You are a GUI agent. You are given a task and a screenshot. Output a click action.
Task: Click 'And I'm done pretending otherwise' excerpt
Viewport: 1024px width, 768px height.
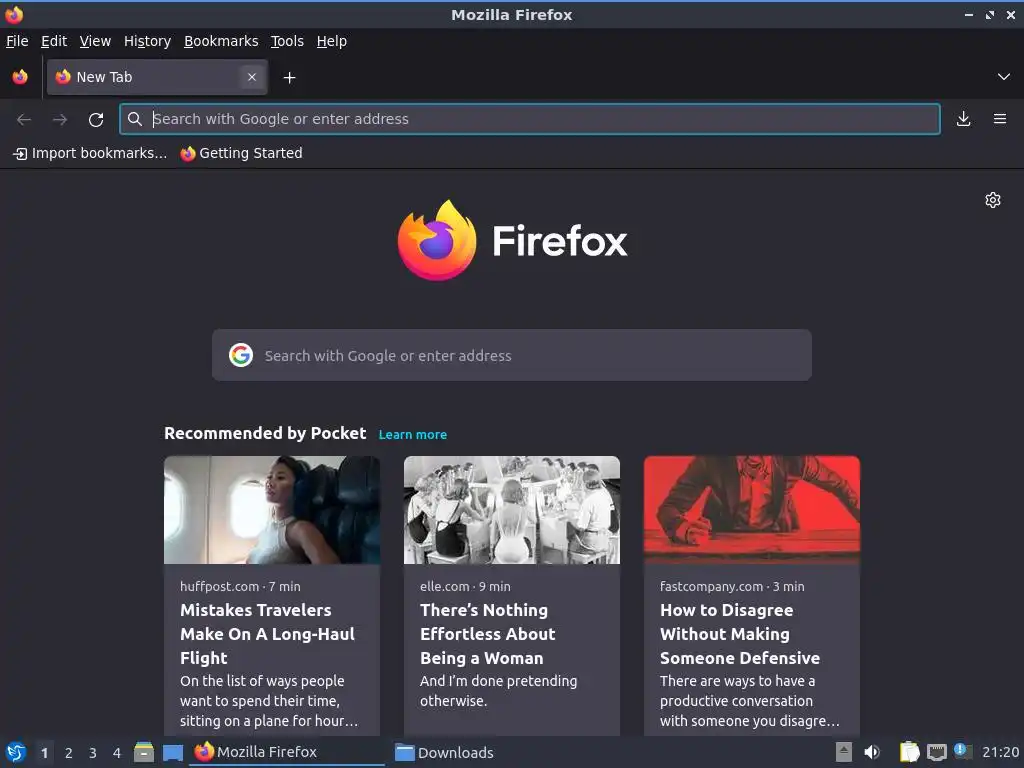498,691
